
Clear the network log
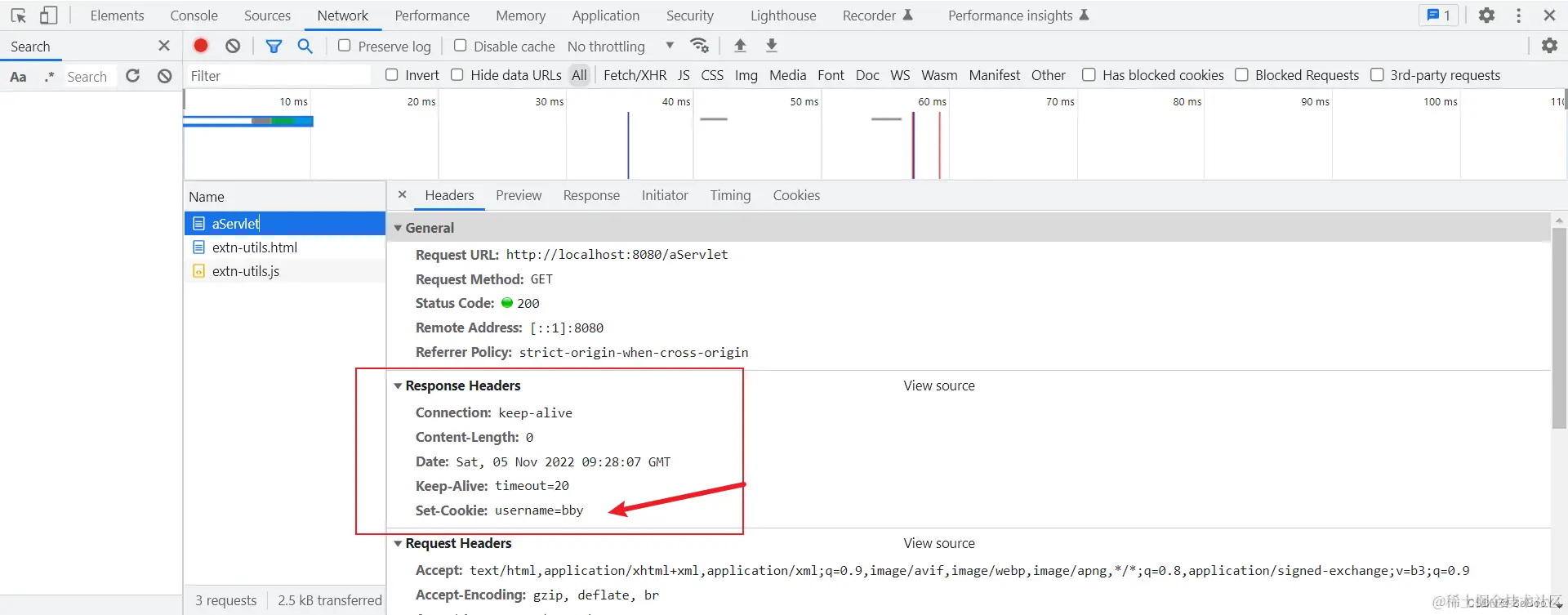(233, 46)
